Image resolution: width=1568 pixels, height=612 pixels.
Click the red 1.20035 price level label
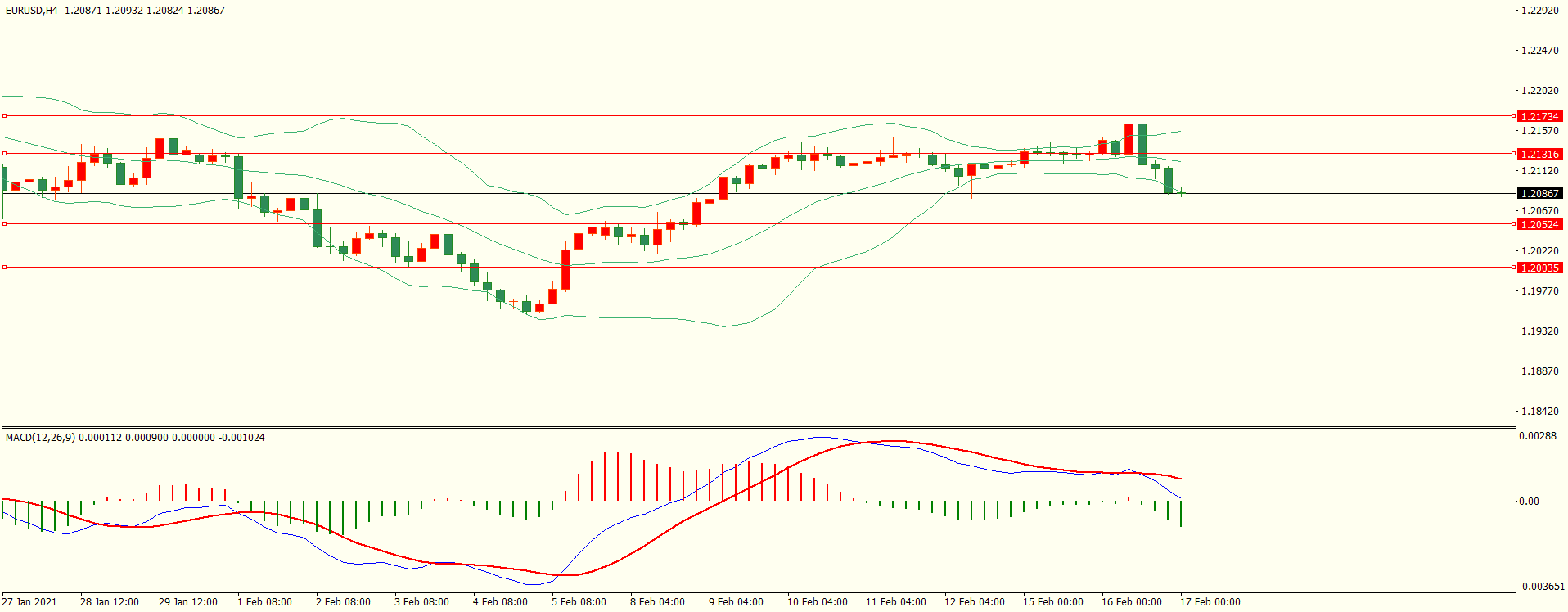click(1539, 268)
